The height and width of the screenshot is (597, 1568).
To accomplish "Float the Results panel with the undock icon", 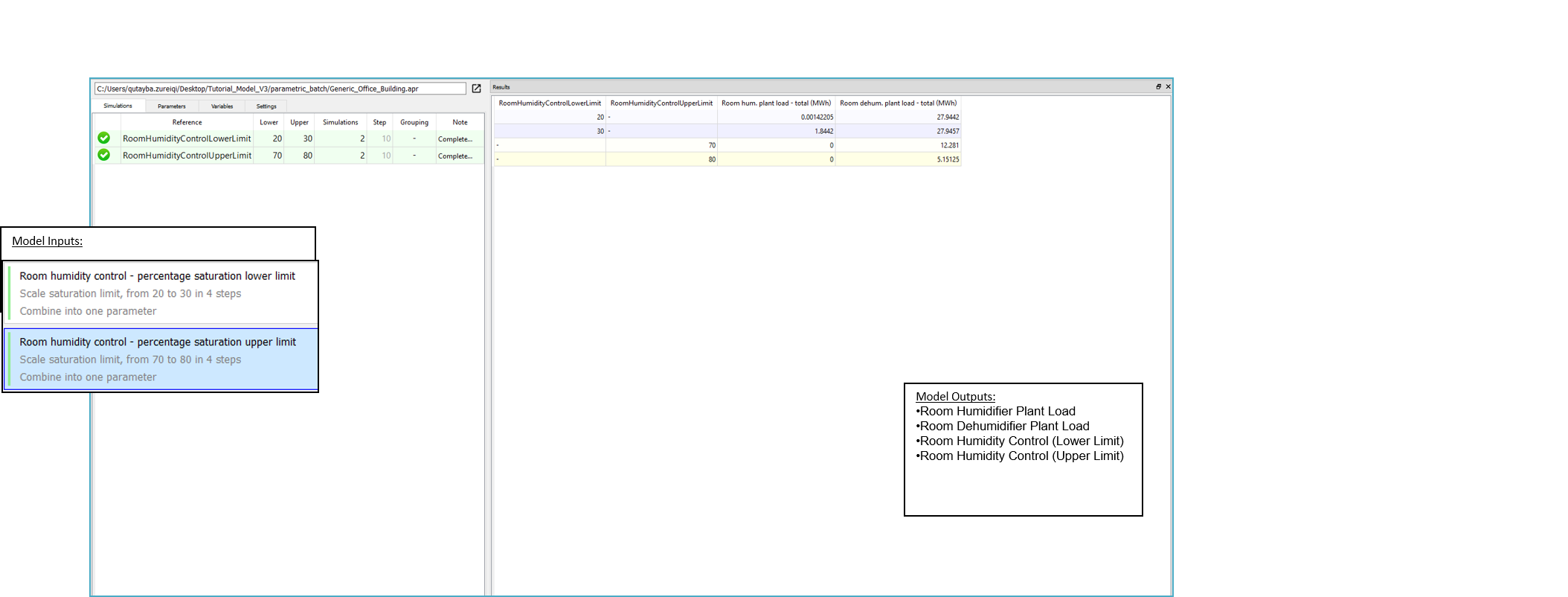I will click(x=1158, y=87).
